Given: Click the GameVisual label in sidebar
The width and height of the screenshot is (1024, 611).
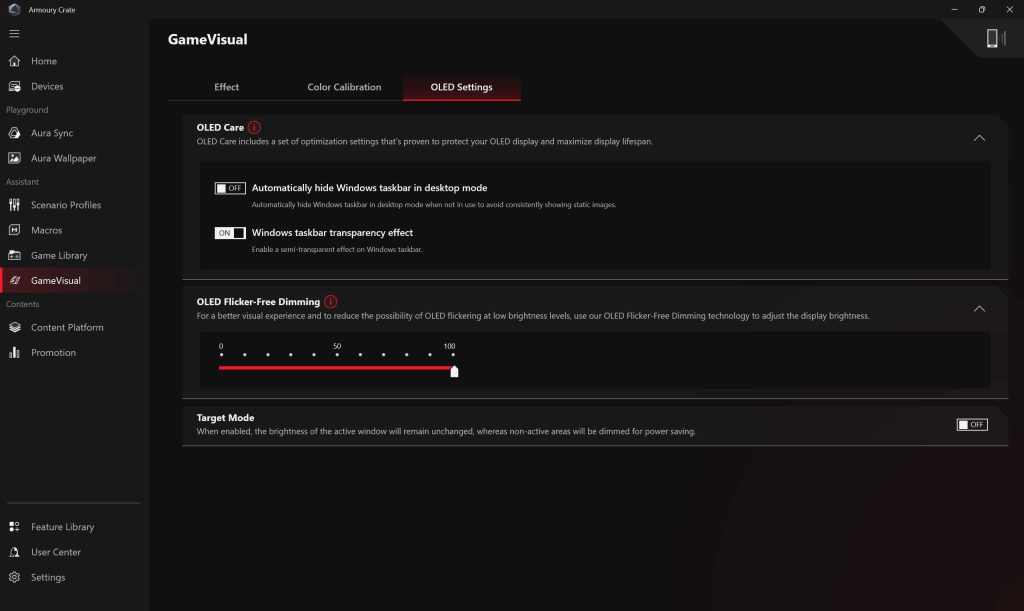Looking at the screenshot, I should click(x=56, y=280).
